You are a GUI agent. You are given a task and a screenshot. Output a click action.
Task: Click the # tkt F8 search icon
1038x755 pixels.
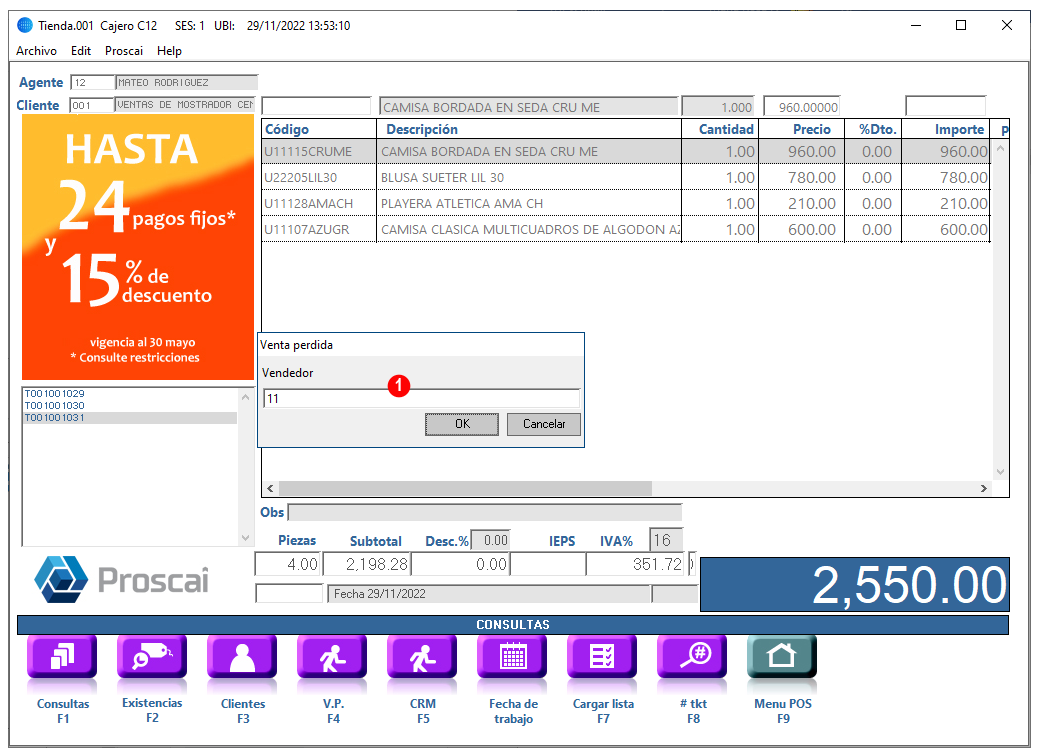[692, 656]
